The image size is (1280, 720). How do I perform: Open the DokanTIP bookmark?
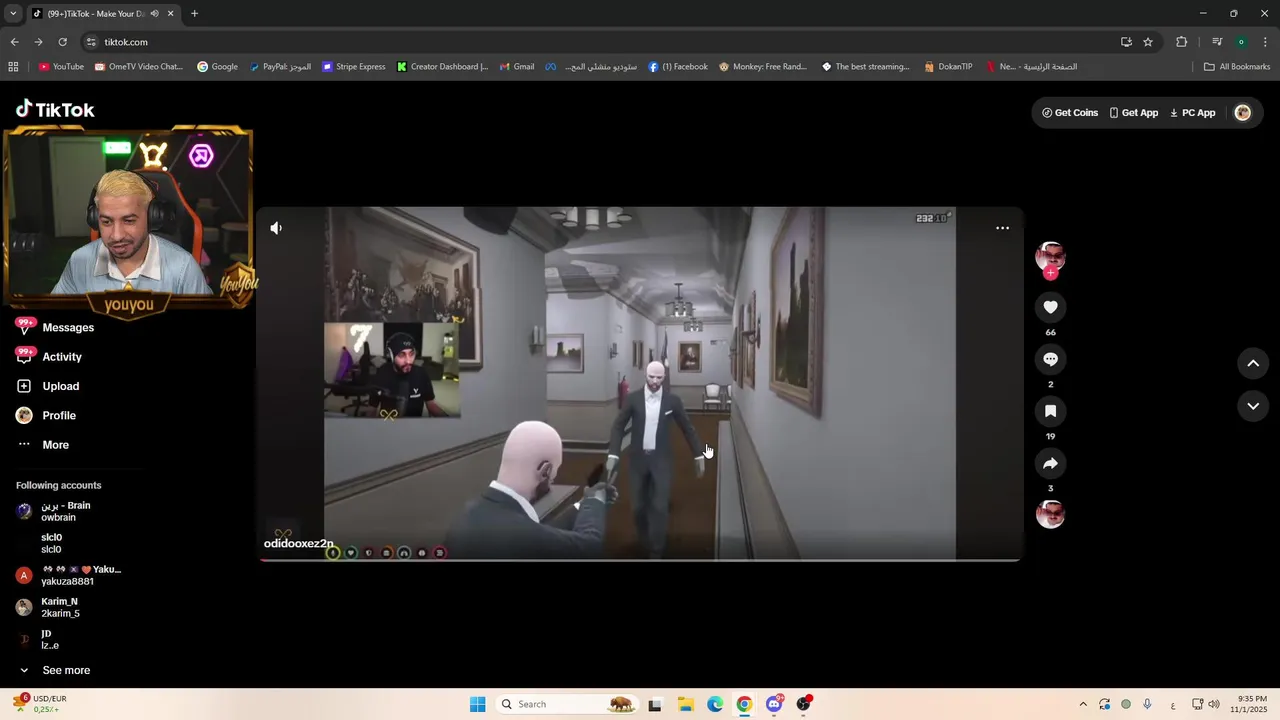pos(948,67)
